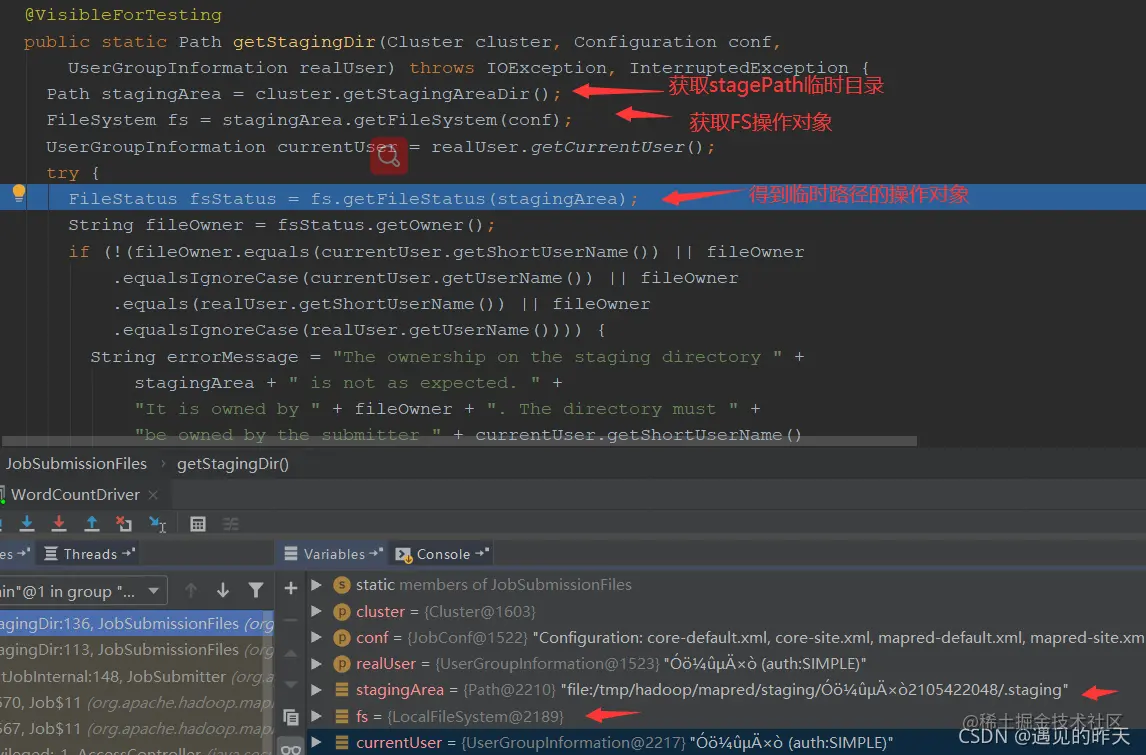Screen dimensions: 1146x755
Task: Click "cluster.getStagingAreaDir()" in the code
Action: (401, 94)
